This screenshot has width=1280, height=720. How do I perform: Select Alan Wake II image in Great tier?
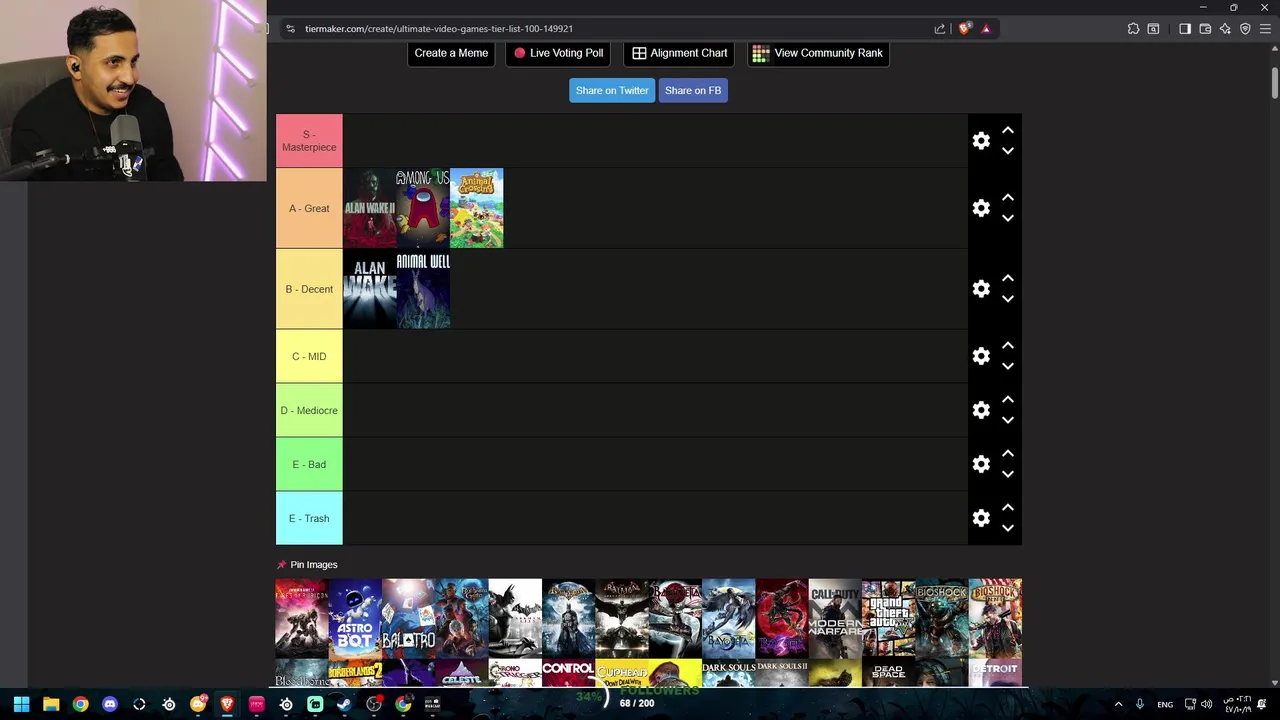pos(370,208)
